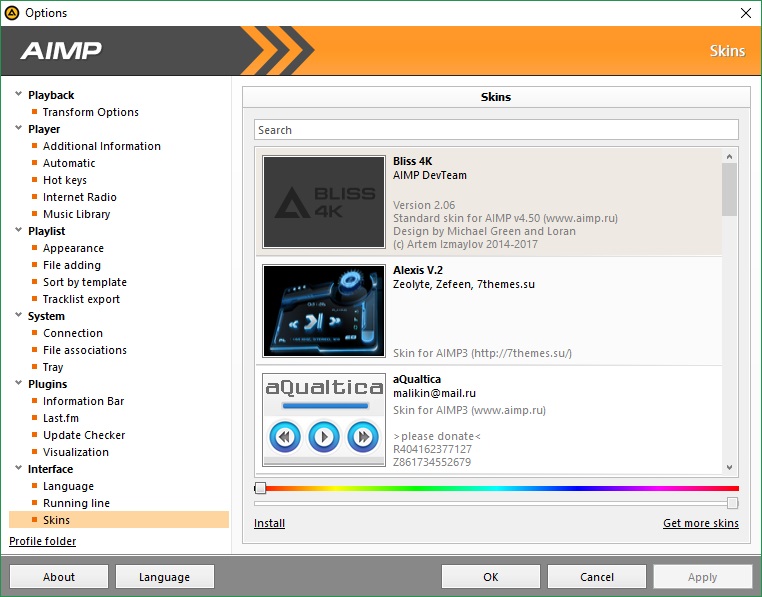Open File adding settings
The image size is (762, 597).
point(72,265)
